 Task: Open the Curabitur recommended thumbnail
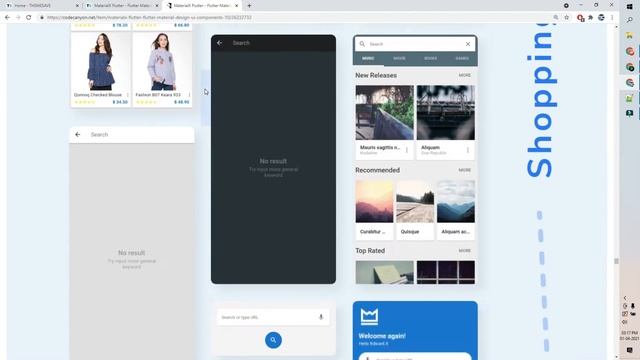pos(374,202)
